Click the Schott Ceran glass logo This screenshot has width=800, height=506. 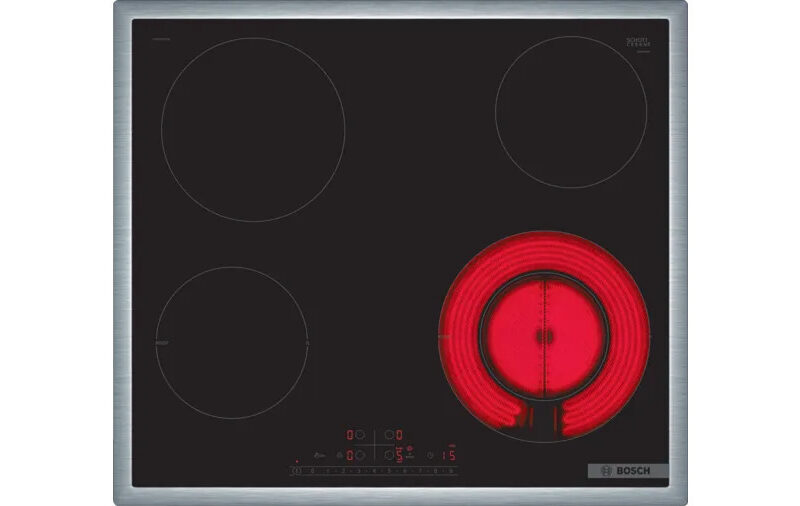638,42
